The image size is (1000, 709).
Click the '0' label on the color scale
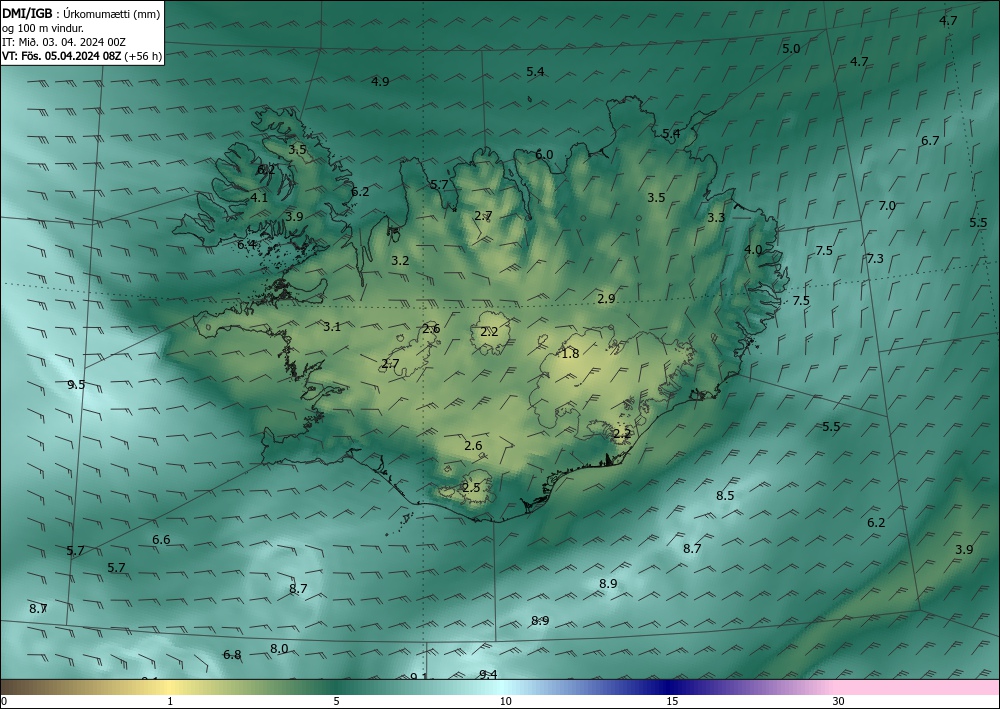[4, 702]
